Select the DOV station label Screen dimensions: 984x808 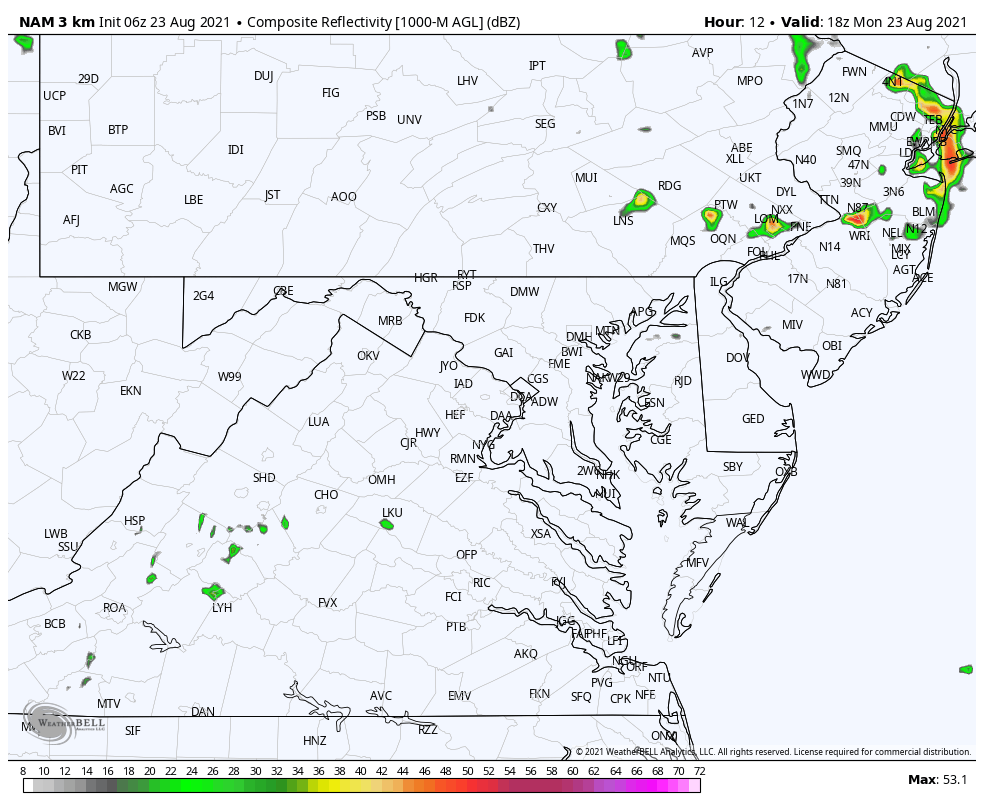(x=738, y=358)
